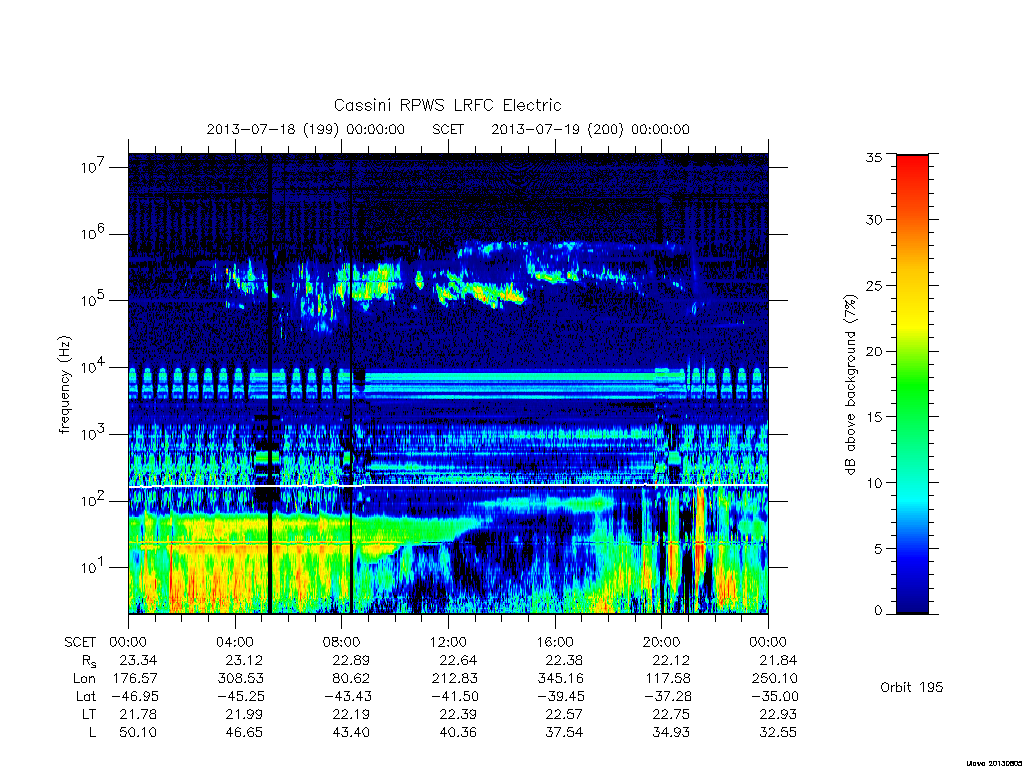Click the plot title Cassini RPWS LRFC Electric

coord(447,105)
